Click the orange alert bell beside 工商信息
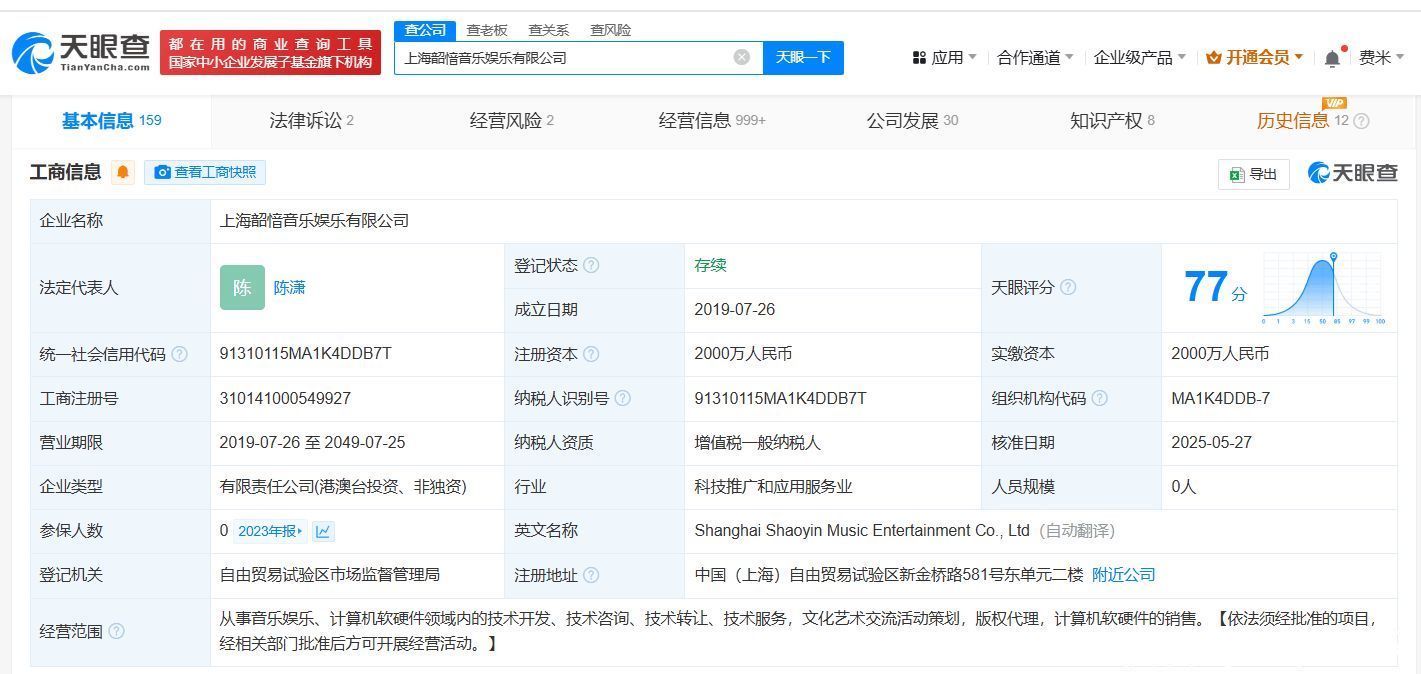Image resolution: width=1421 pixels, height=674 pixels. (x=123, y=172)
